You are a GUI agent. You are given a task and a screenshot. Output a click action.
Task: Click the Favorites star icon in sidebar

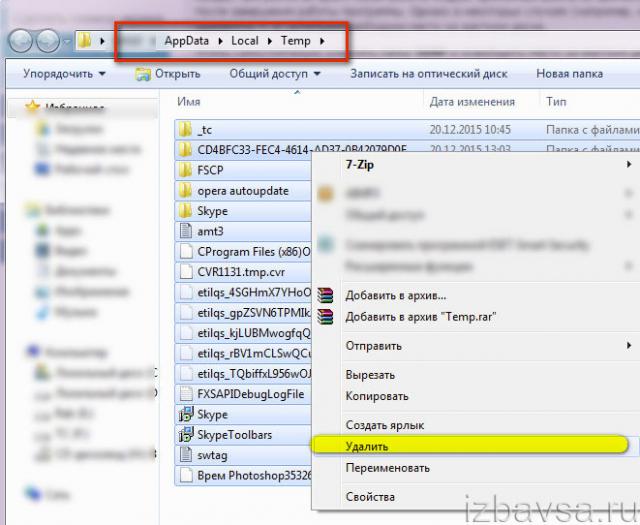(33, 107)
